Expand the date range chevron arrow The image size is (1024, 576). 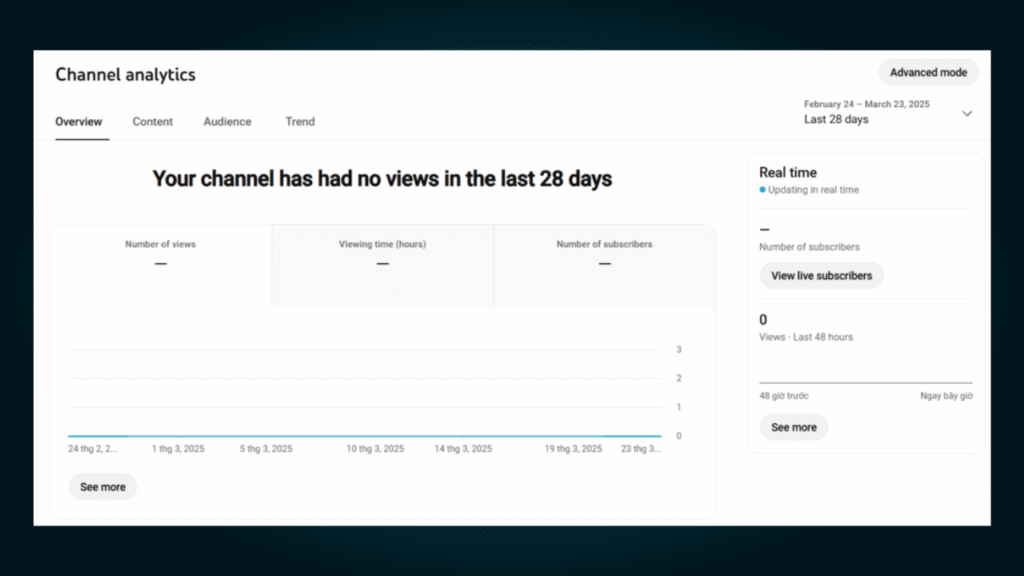pos(966,113)
